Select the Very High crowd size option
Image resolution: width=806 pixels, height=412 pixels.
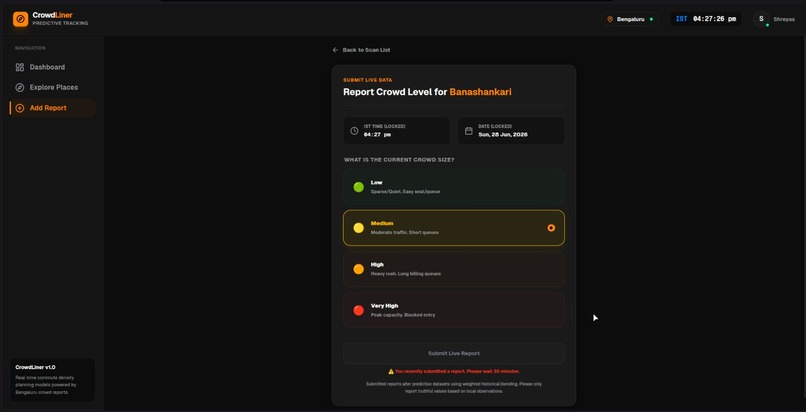coord(454,310)
